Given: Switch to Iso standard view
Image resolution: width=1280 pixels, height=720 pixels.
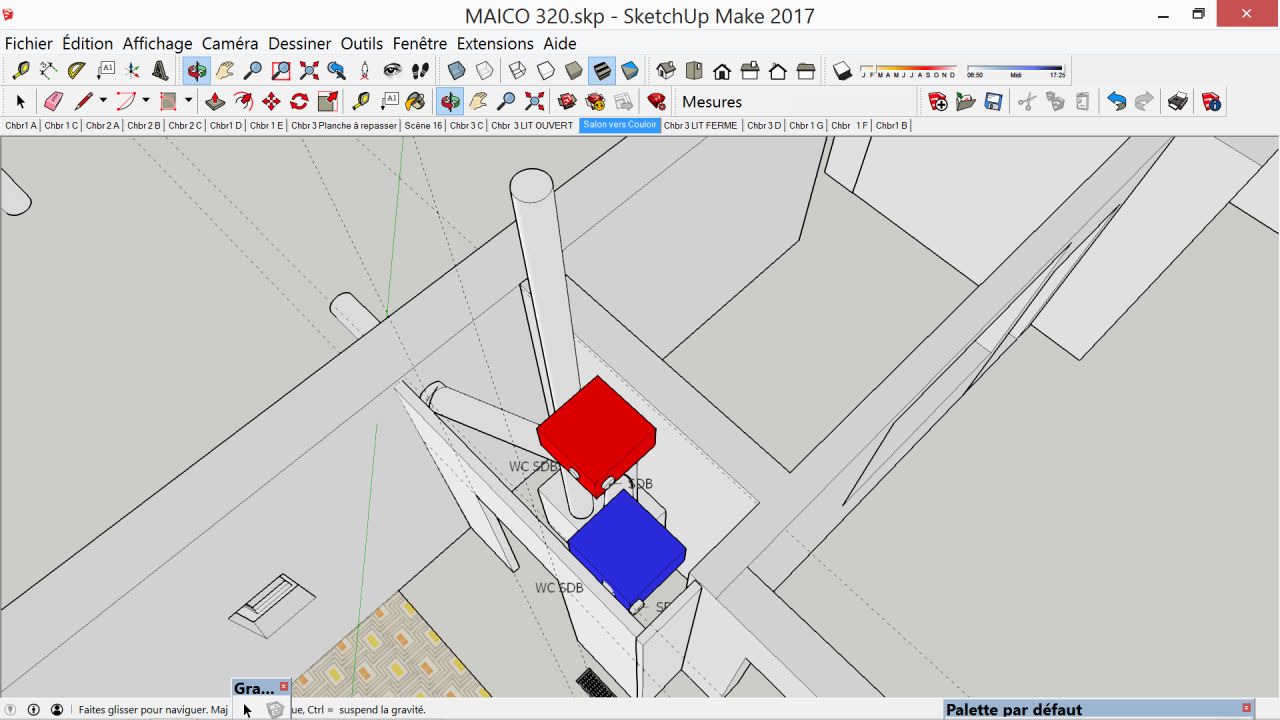Looking at the screenshot, I should (x=666, y=70).
